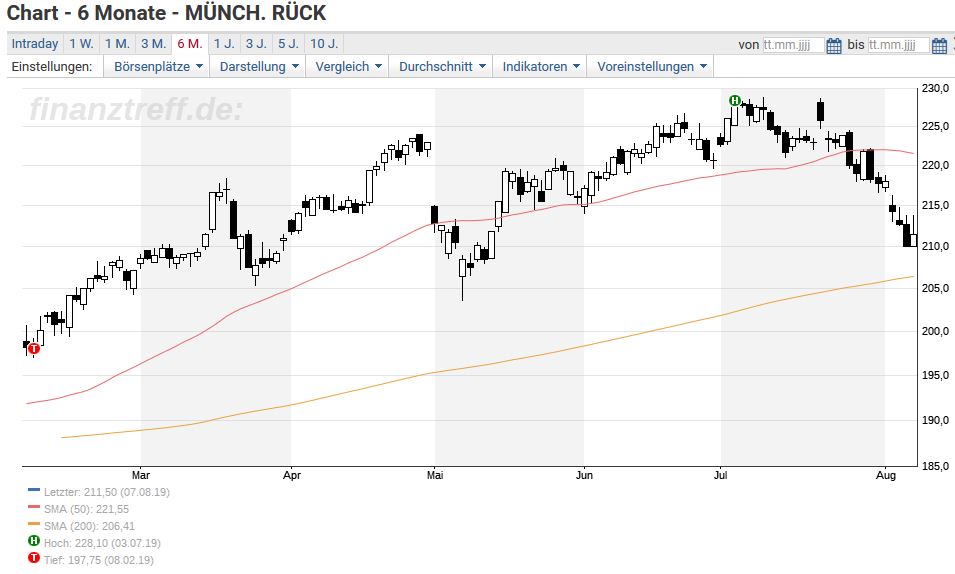Open the Börsenplätze dropdown
This screenshot has width=955, height=574.
157,66
